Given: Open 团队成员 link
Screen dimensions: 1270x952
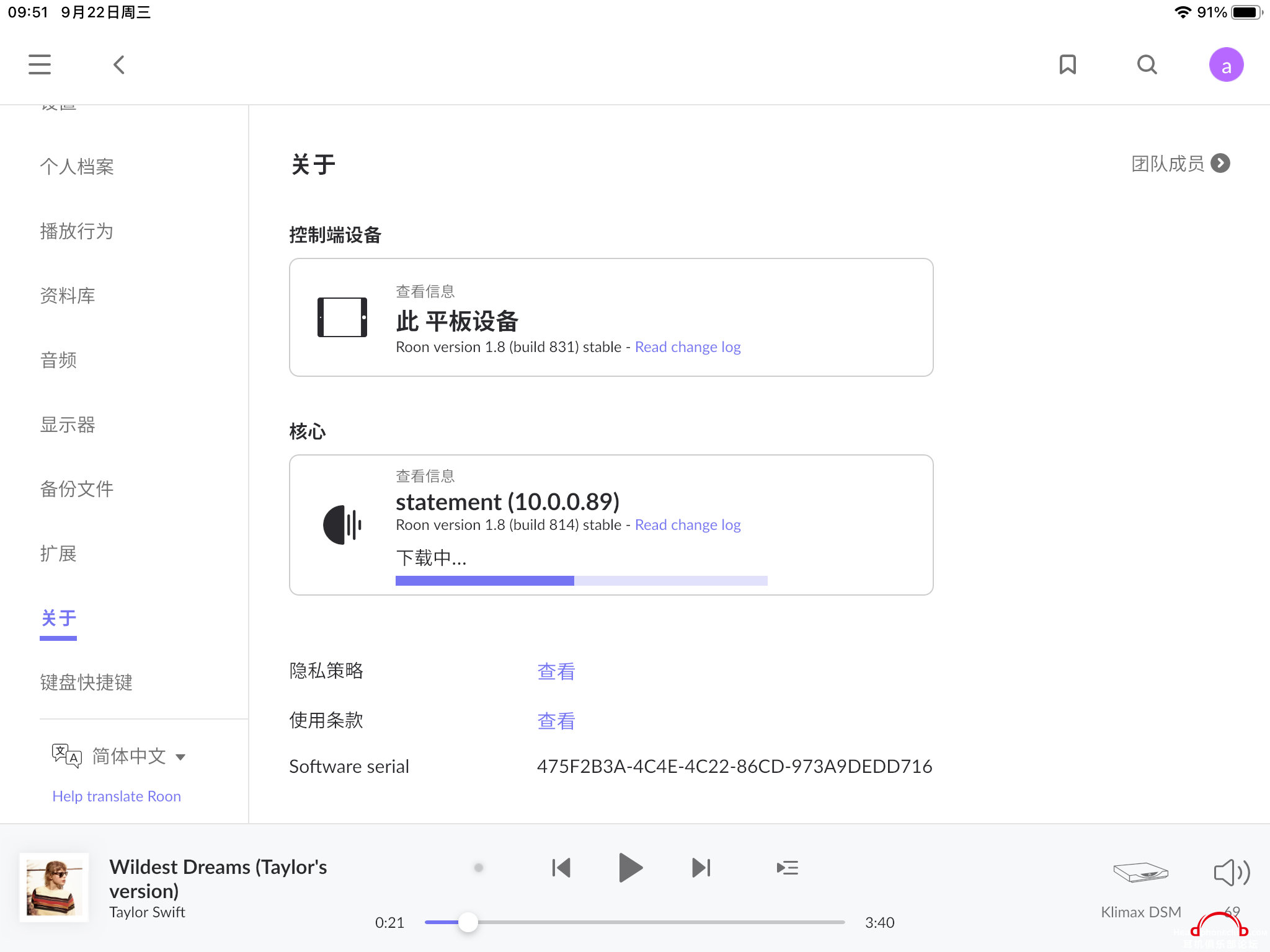Looking at the screenshot, I should click(x=1168, y=164).
